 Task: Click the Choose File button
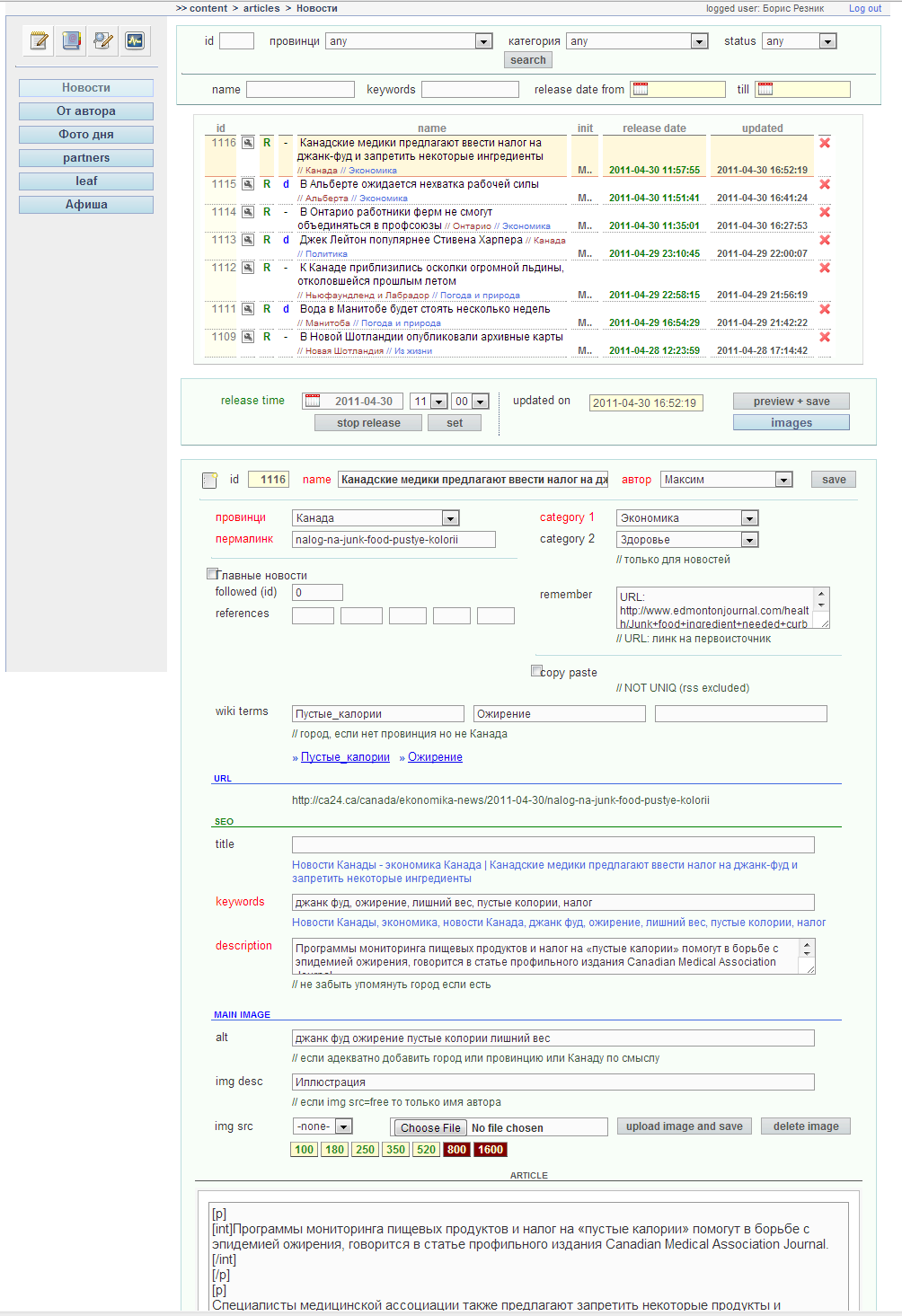pyautogui.click(x=430, y=1128)
